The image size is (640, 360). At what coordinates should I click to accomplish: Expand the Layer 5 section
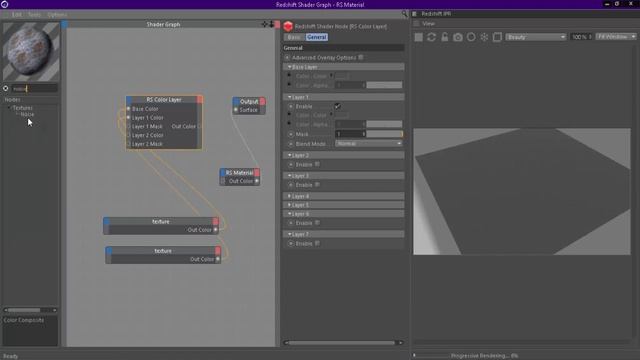289,205
